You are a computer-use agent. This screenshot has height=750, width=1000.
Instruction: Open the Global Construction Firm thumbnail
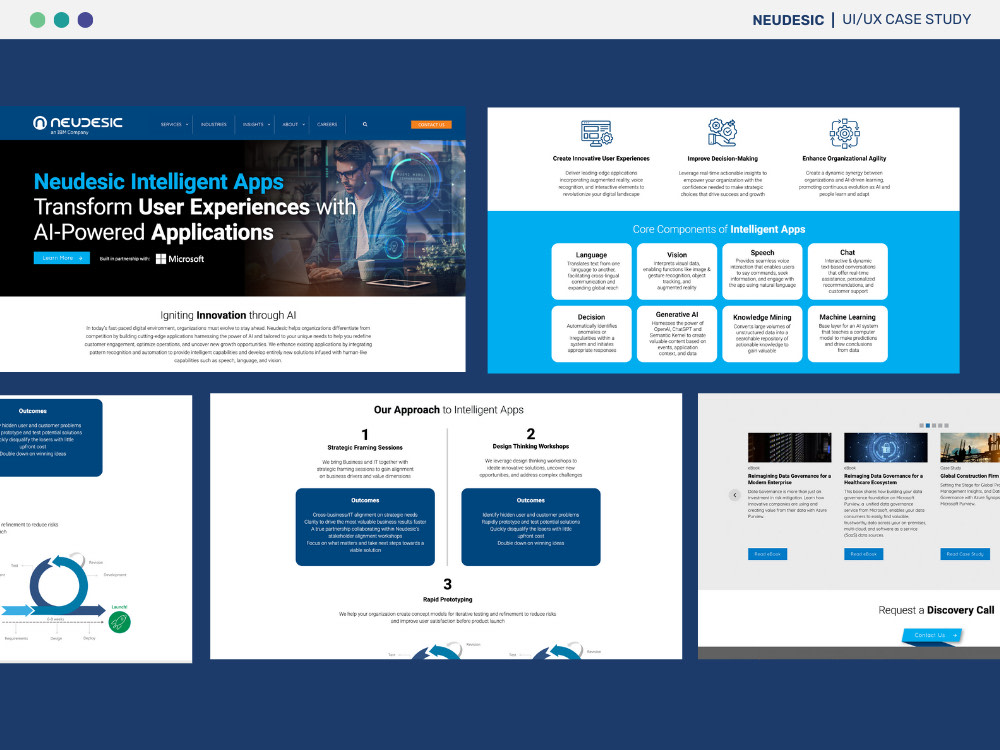pos(970,447)
